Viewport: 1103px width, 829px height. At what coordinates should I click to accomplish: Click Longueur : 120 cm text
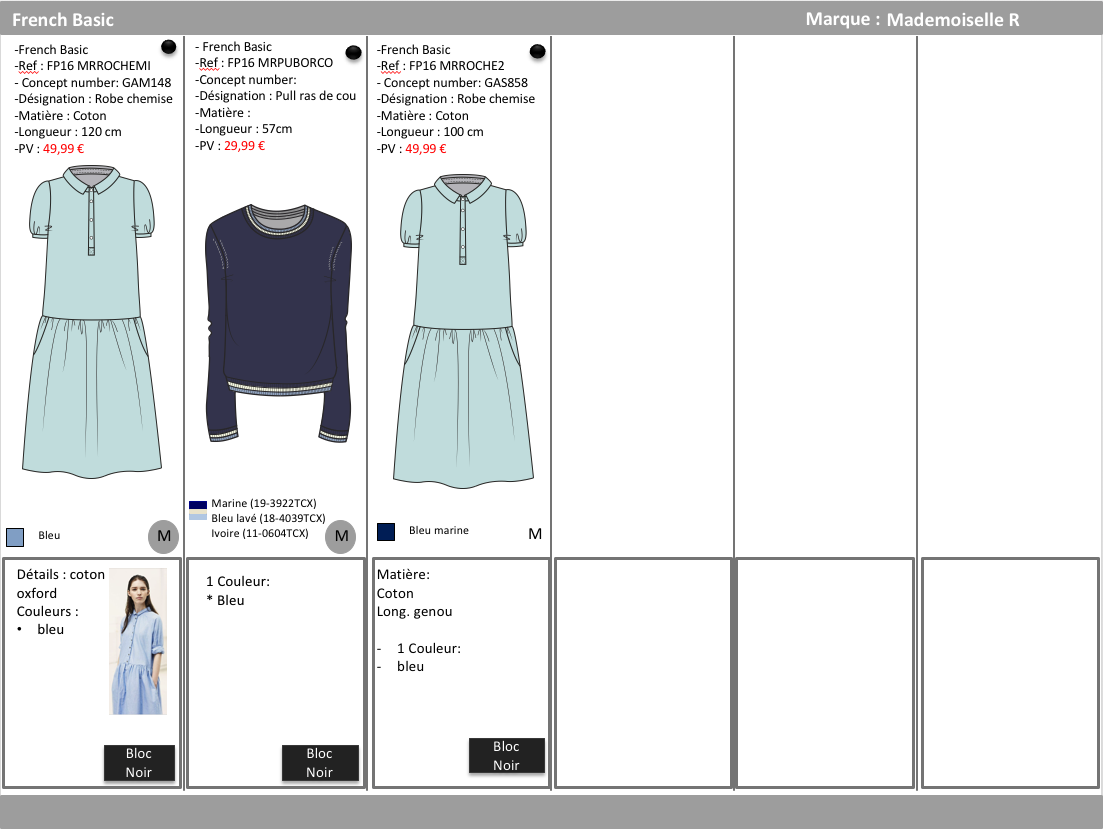[68, 132]
